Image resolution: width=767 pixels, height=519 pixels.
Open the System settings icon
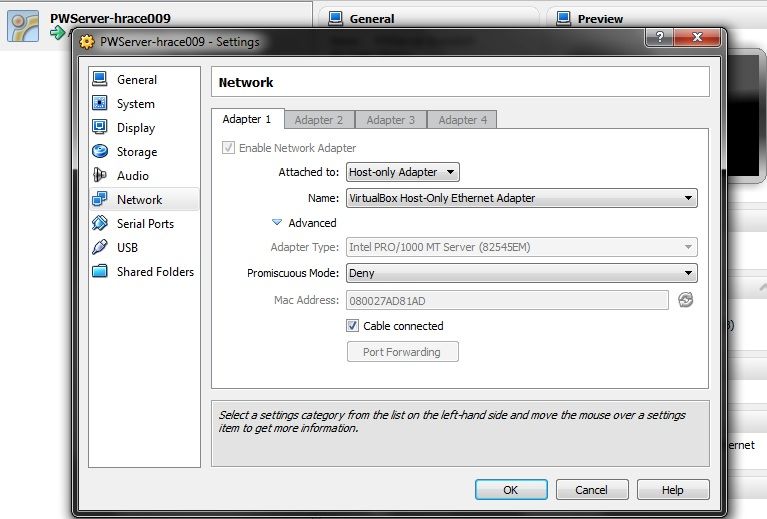(99, 104)
